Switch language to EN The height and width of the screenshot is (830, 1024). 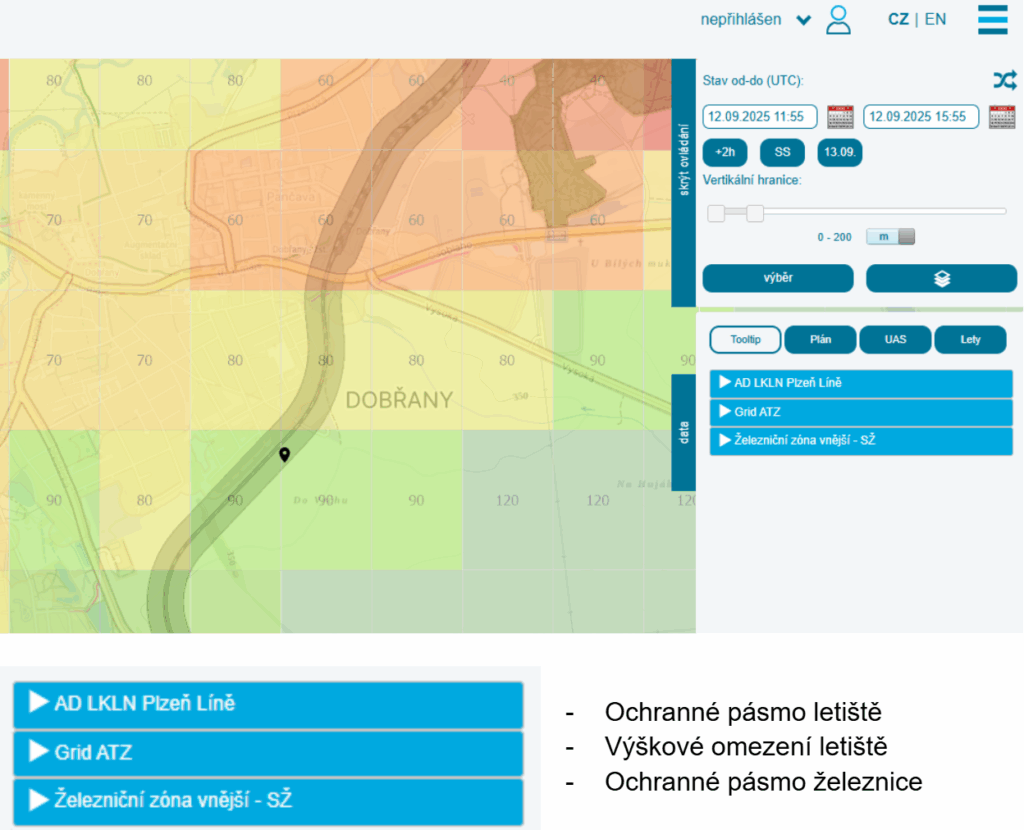point(935,19)
